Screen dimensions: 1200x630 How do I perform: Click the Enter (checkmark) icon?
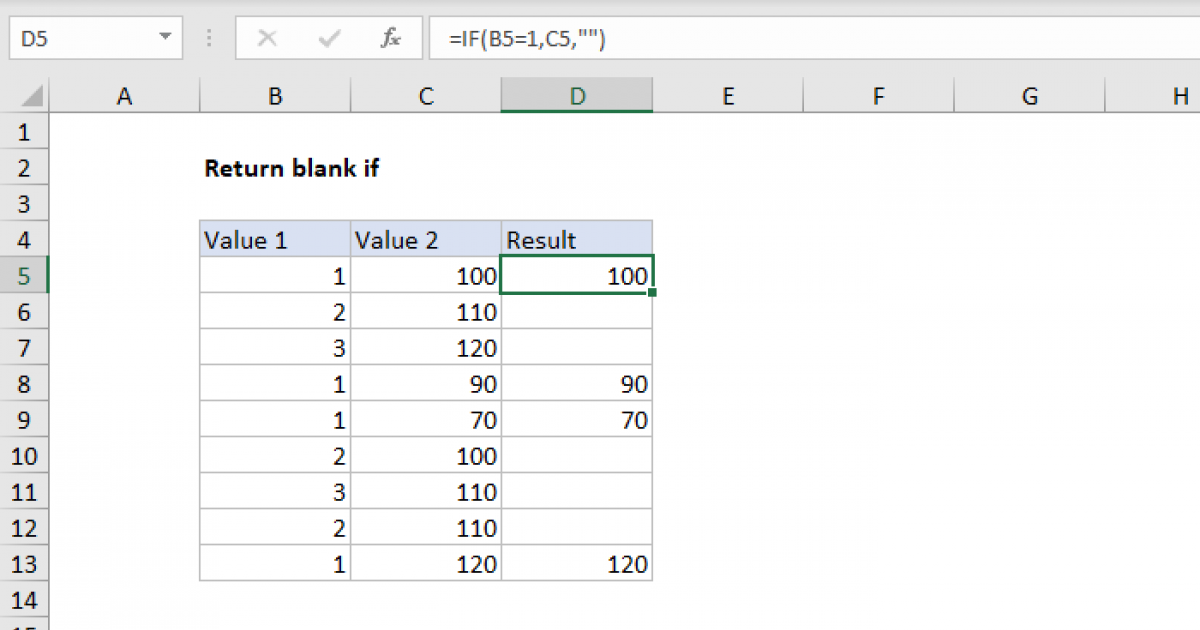[x=327, y=38]
